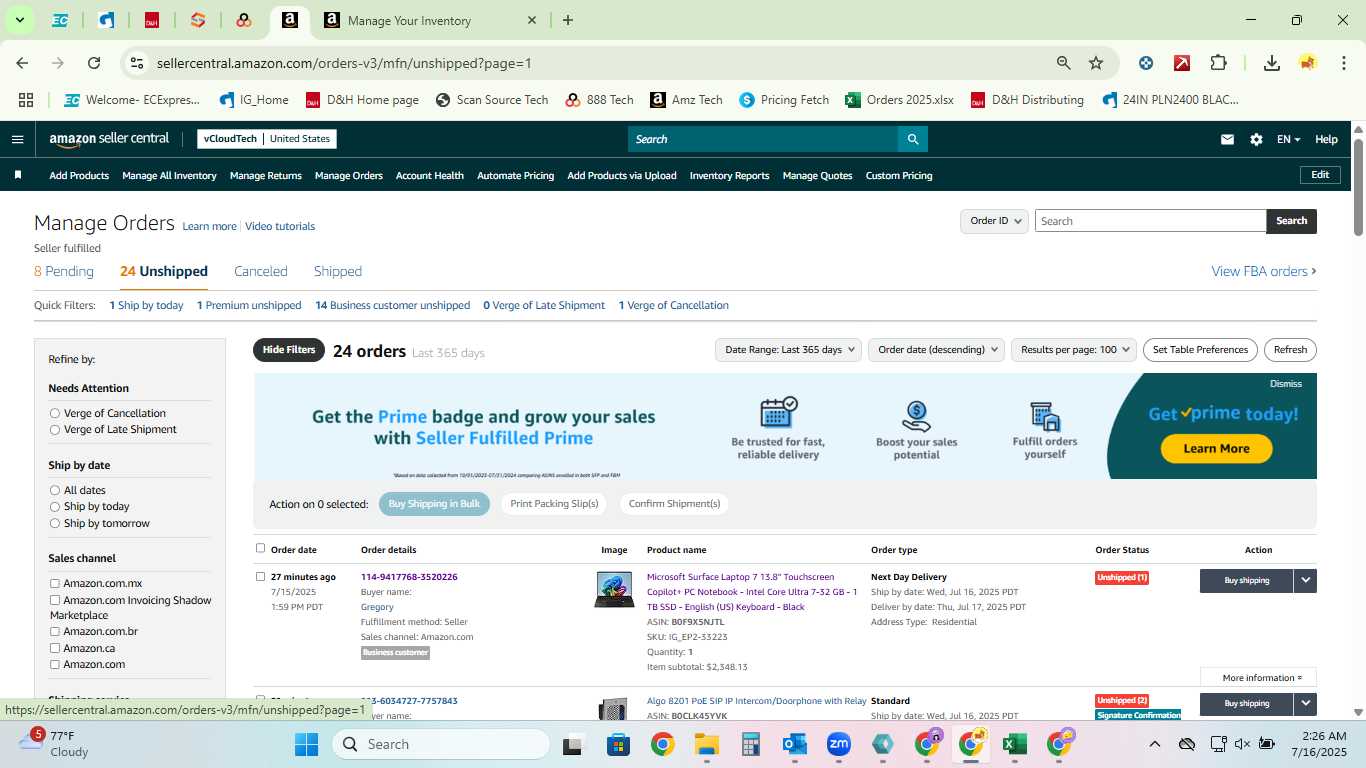Open View FBA orders link
The height and width of the screenshot is (768, 1366).
click(1264, 271)
